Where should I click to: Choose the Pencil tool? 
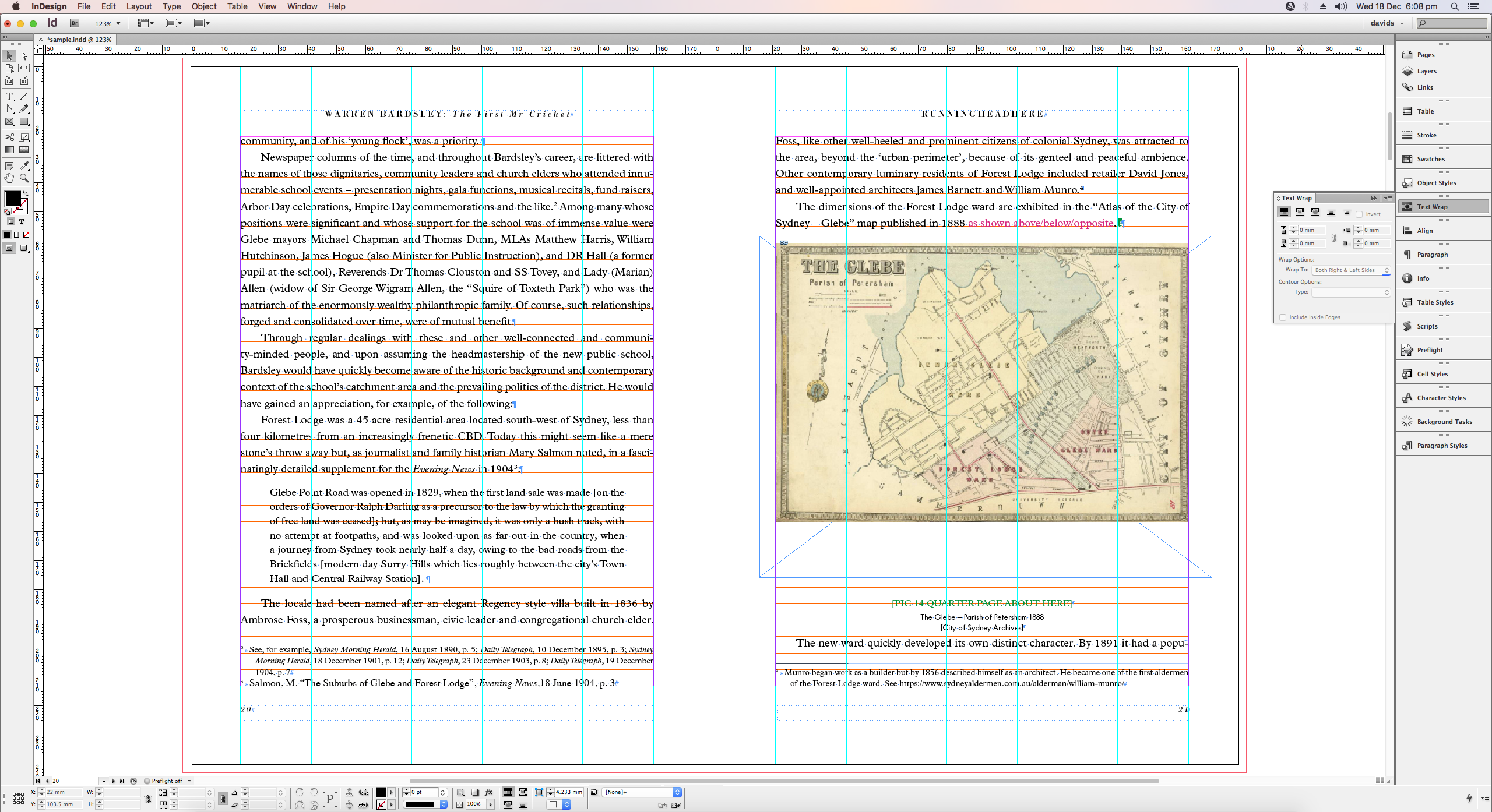(24, 109)
